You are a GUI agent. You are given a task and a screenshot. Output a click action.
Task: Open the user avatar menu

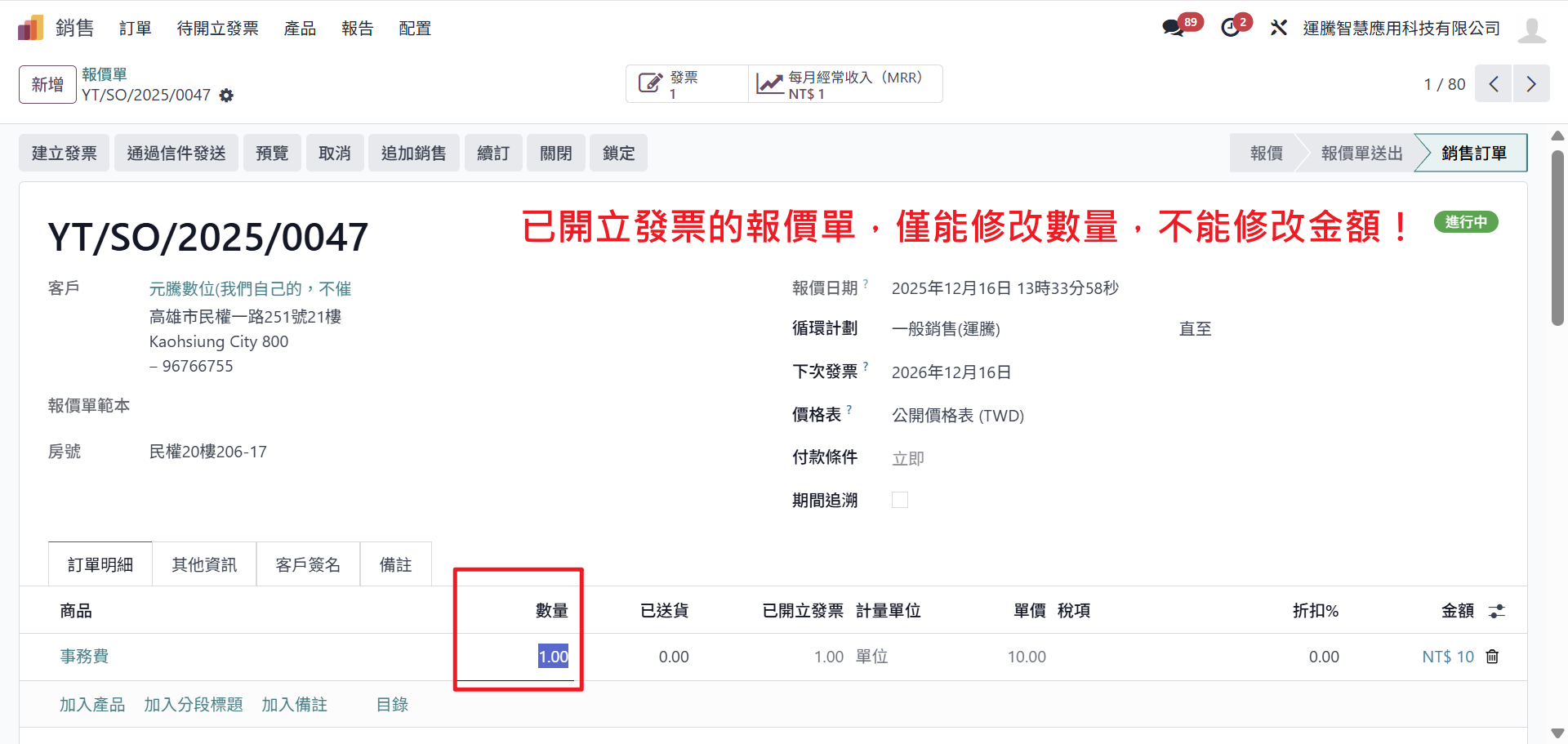(1531, 29)
